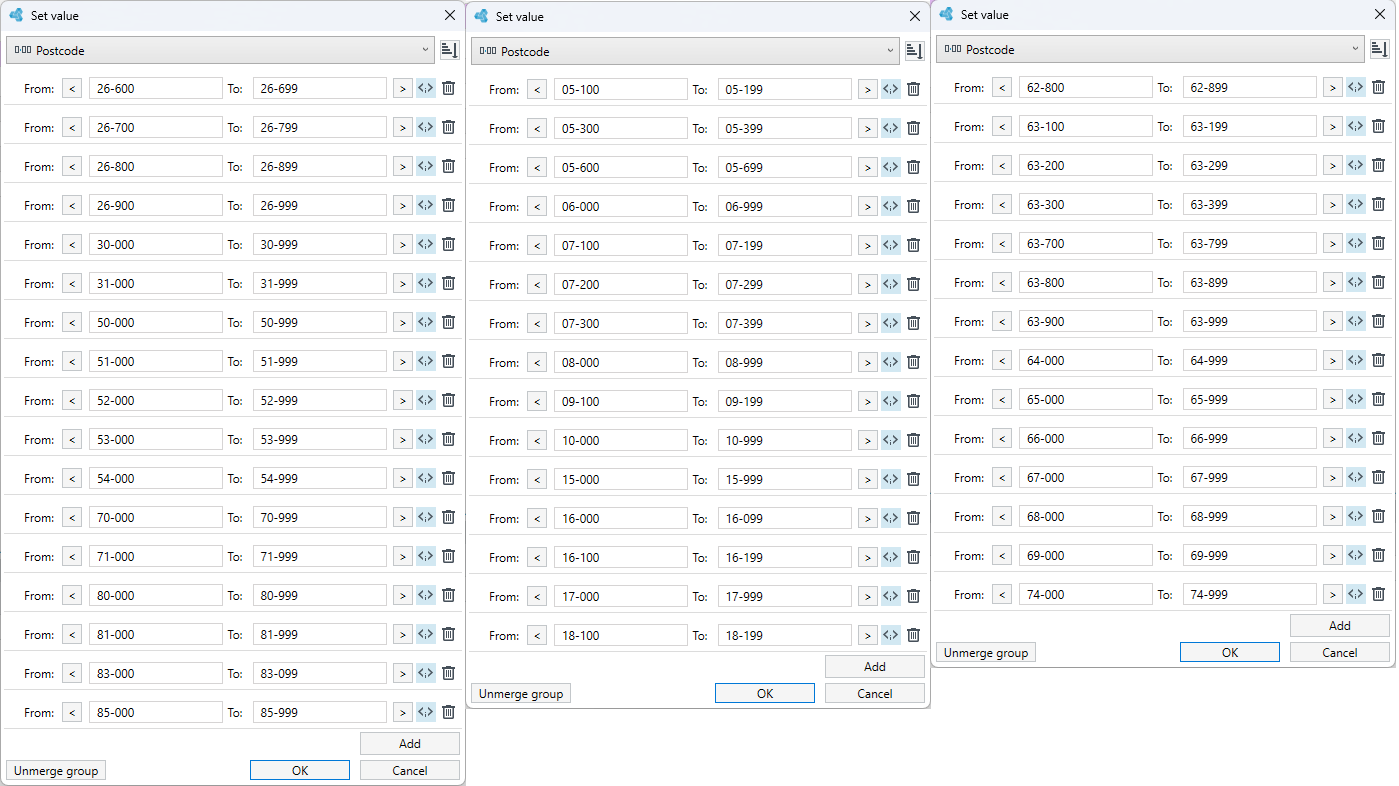1399x786 pixels.
Task: Click the code bracket icon for the 71-000 row
Action: pos(426,556)
